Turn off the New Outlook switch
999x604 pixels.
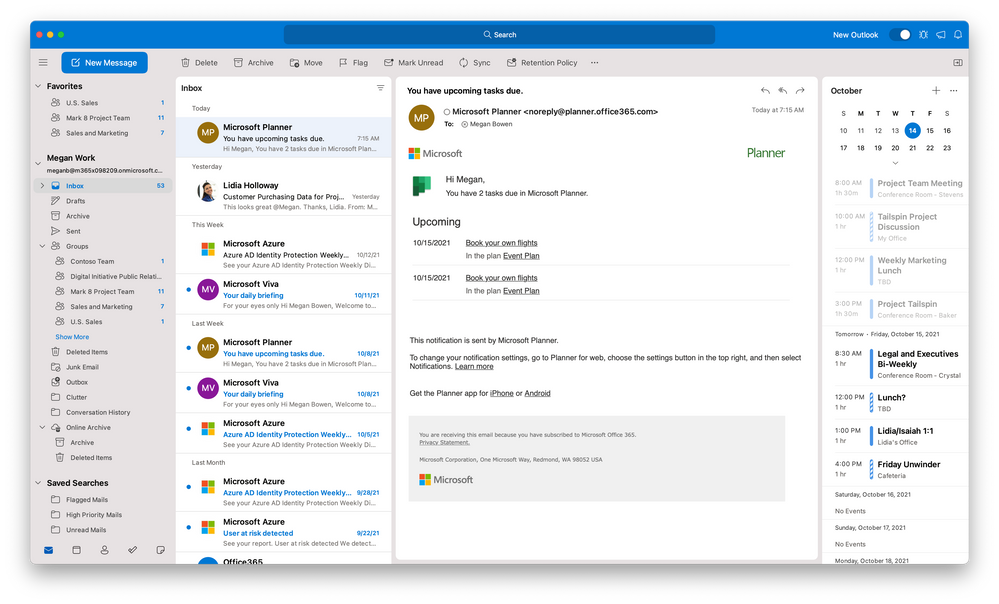(900, 34)
